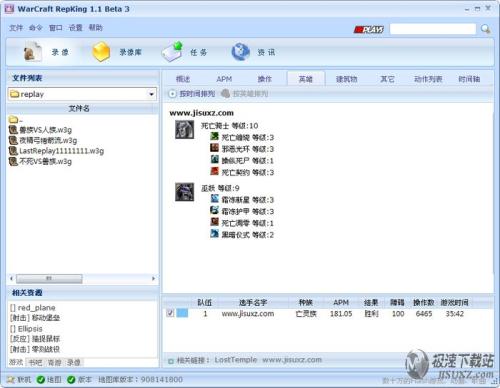
Task: Click the 死亡凋零 Death and Decay skill icon
Action: pos(214,222)
